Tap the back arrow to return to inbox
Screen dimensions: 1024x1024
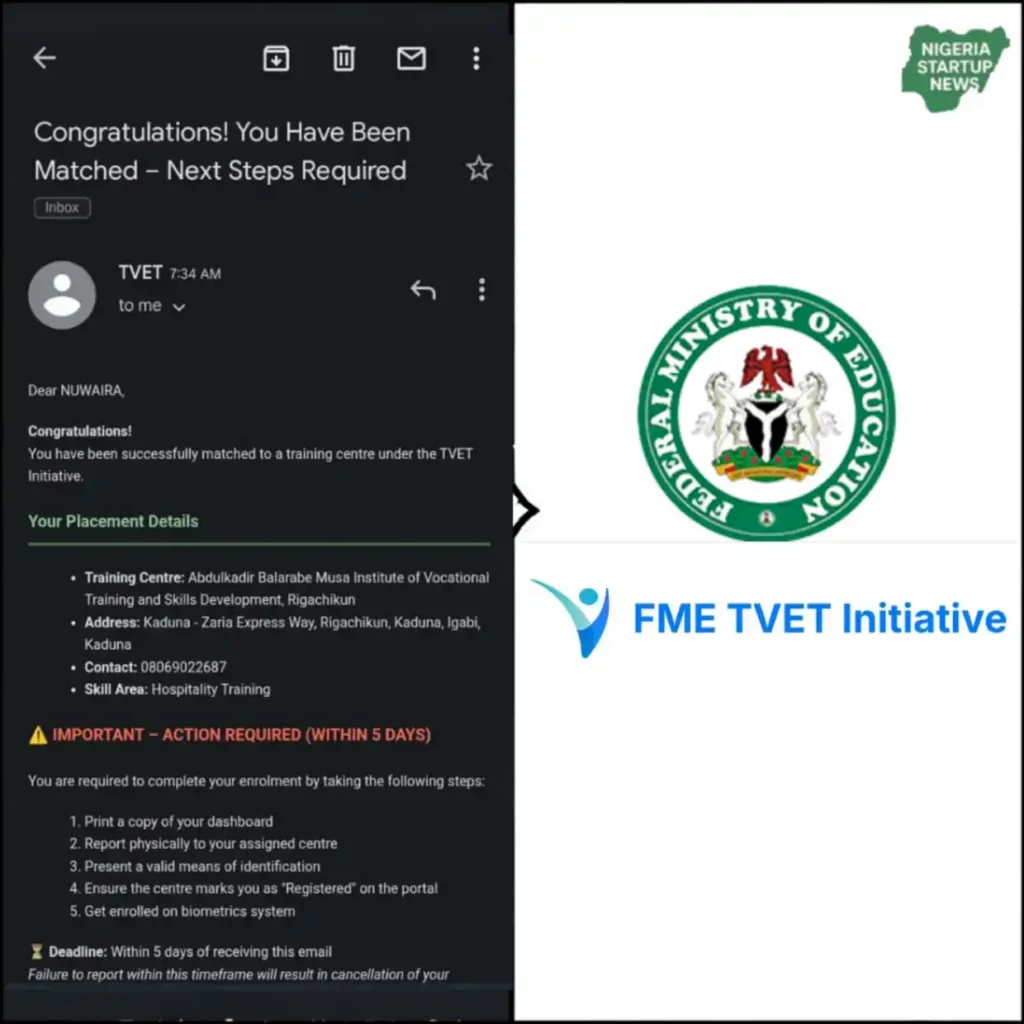(44, 57)
